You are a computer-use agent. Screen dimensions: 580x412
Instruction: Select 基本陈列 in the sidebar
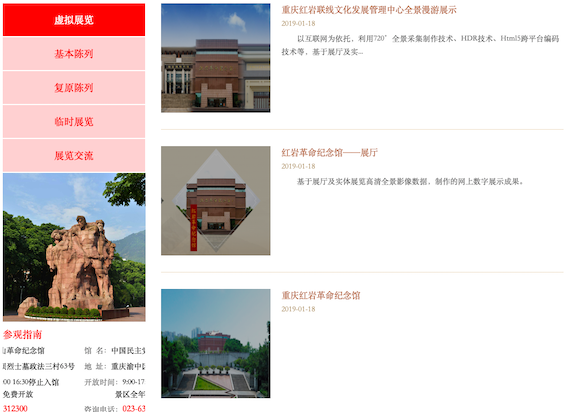pyautogui.click(x=74, y=54)
